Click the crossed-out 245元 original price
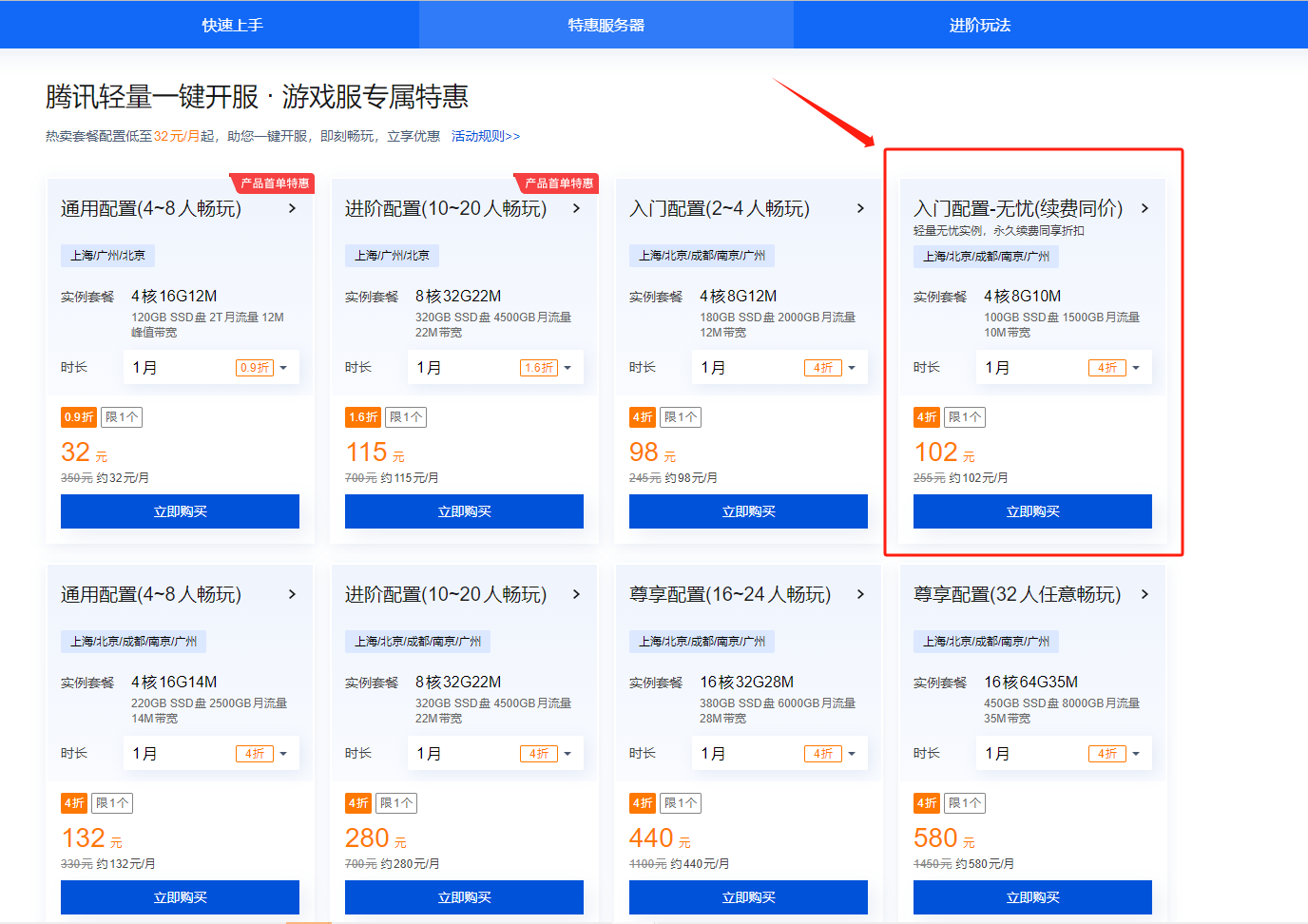1308x924 pixels. click(645, 478)
